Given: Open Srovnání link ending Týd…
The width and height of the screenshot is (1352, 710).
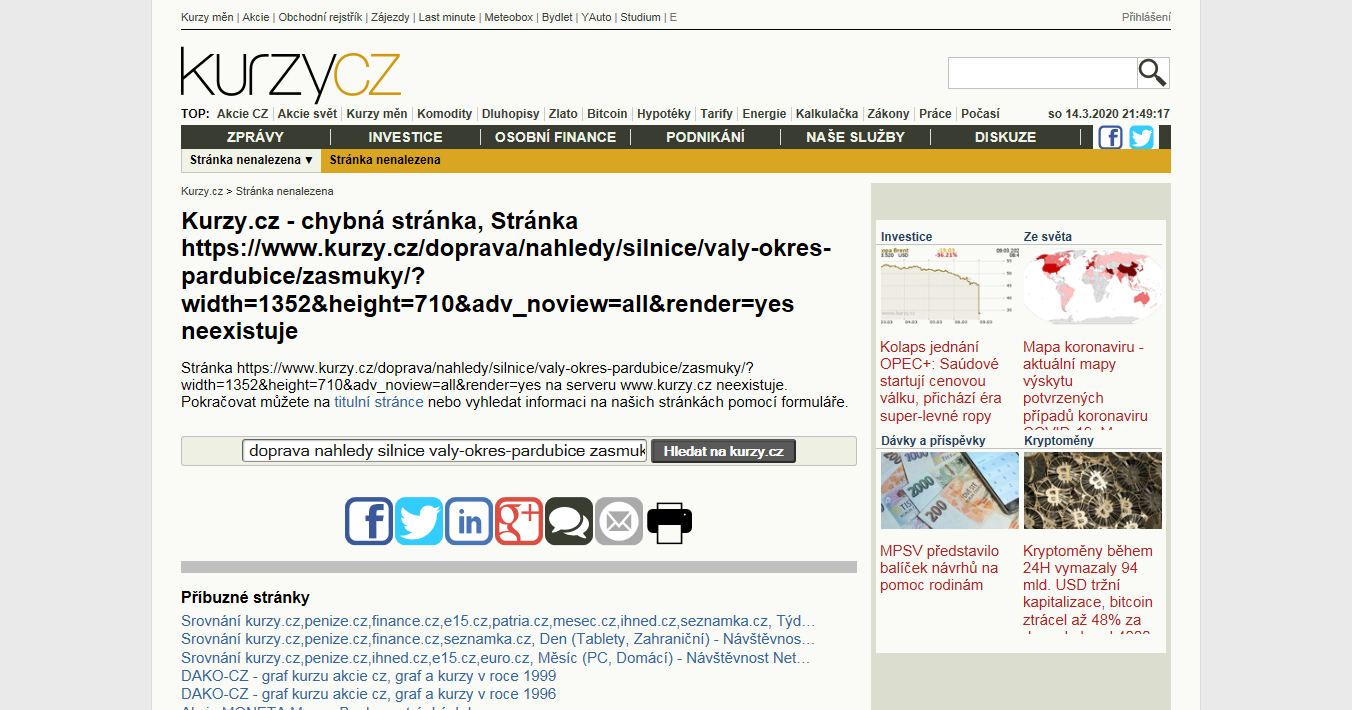Looking at the screenshot, I should [x=498, y=621].
